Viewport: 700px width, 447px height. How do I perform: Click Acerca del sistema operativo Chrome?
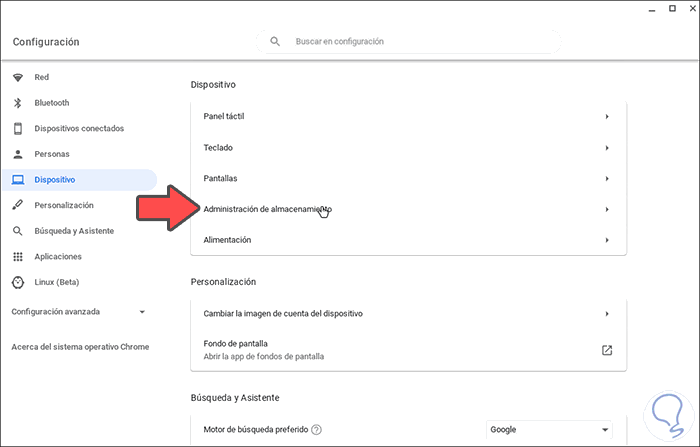coord(80,347)
